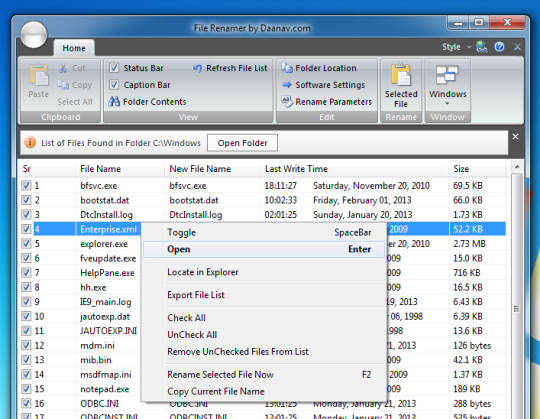The height and width of the screenshot is (419, 540).
Task: Click the Copy icon in Clipboard group
Action: (63, 85)
